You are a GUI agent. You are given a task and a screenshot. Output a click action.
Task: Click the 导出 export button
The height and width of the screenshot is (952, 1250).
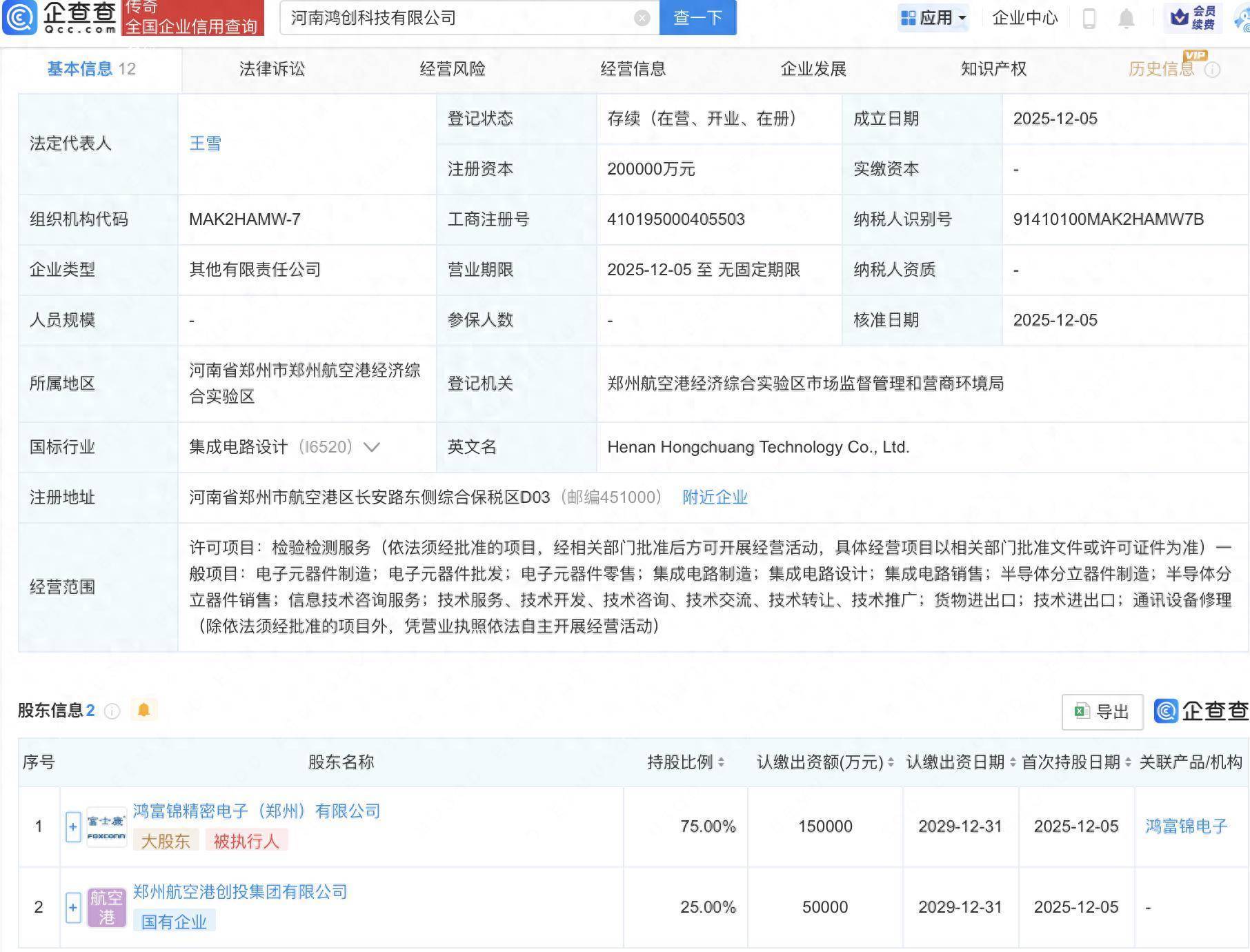click(x=1102, y=711)
